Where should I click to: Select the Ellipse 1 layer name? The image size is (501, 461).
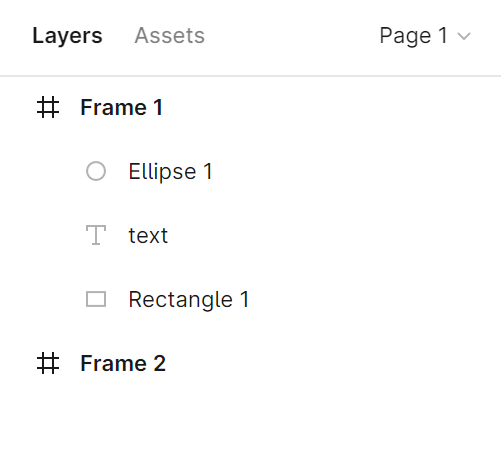click(170, 172)
